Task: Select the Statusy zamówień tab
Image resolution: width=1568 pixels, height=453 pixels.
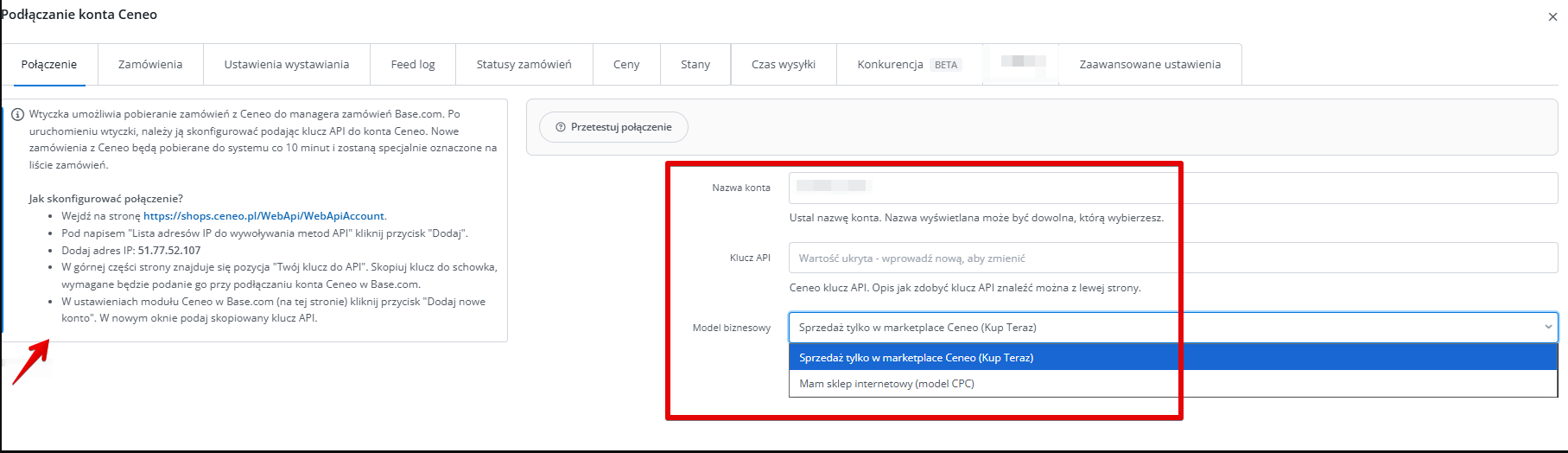Action: pyautogui.click(x=524, y=65)
